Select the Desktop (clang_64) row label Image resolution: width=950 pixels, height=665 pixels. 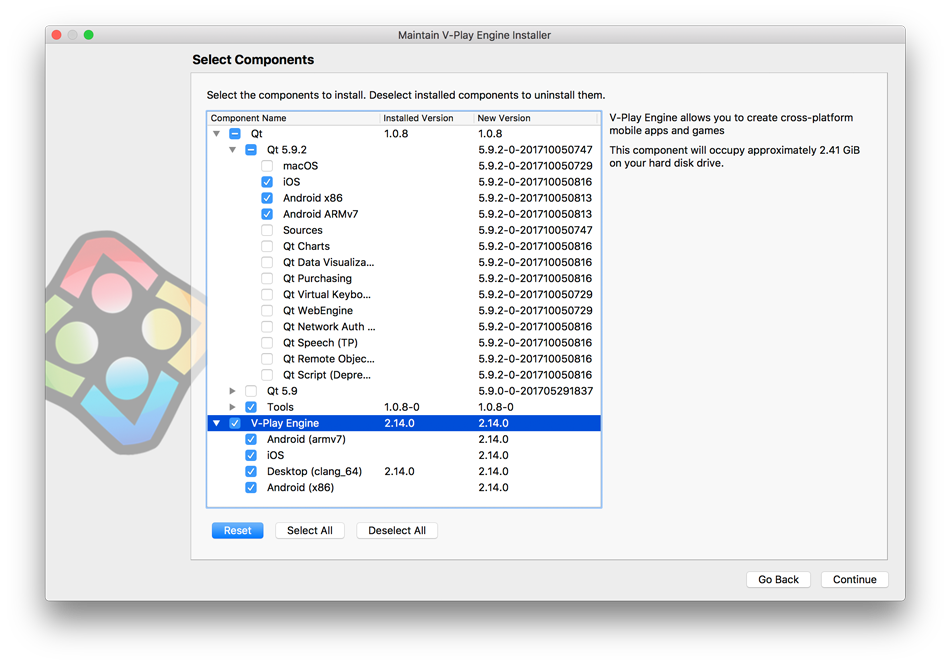314,471
